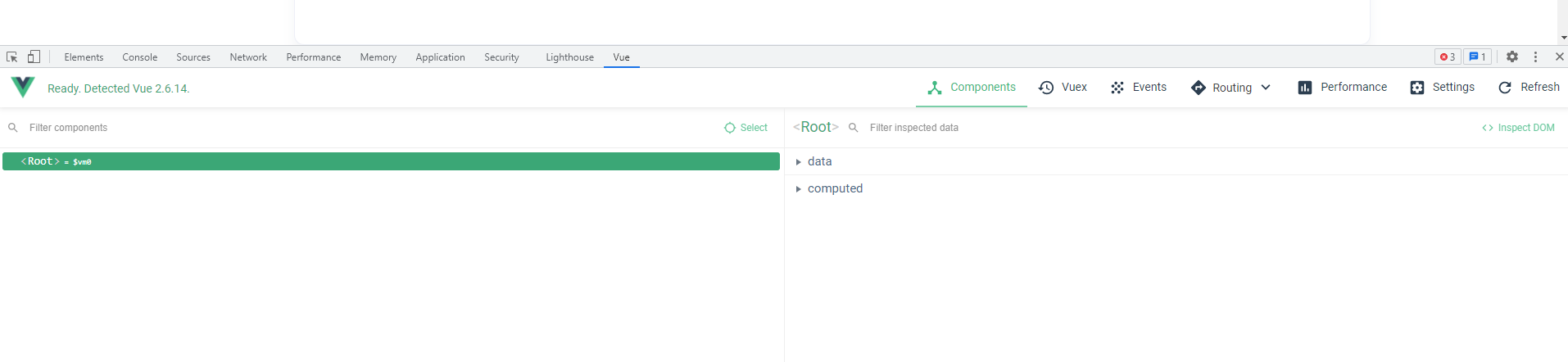Switch to the Console tab
The height and width of the screenshot is (362, 1568).
[x=140, y=57]
